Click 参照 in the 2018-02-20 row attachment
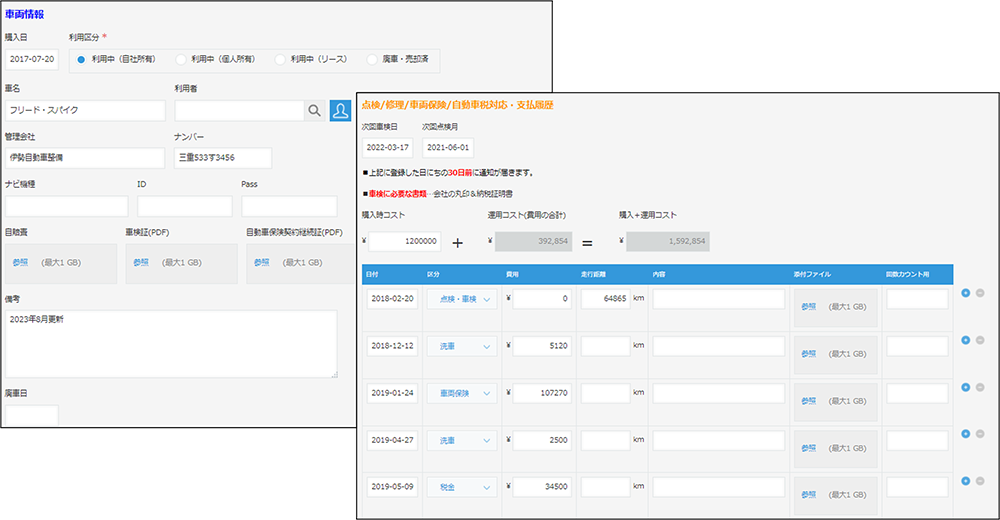The height and width of the screenshot is (520, 1000). click(809, 306)
